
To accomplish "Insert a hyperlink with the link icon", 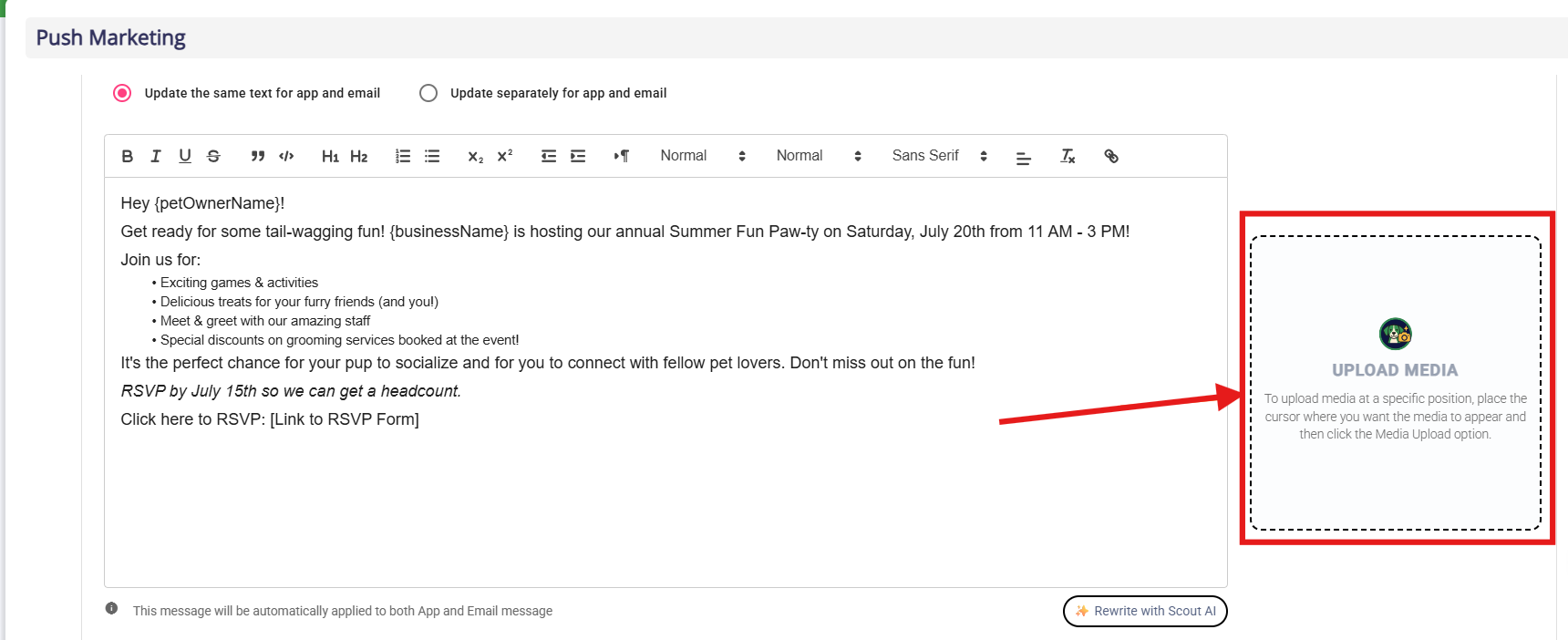I will (x=1111, y=156).
